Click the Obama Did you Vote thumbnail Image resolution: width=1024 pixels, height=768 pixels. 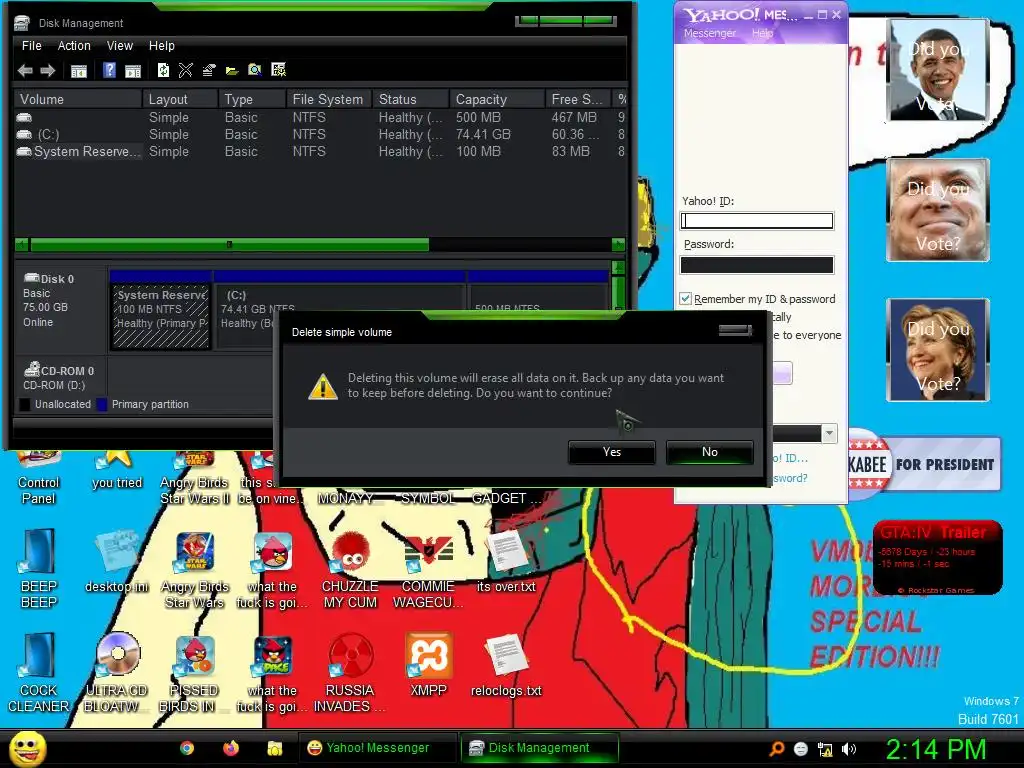coord(938,69)
